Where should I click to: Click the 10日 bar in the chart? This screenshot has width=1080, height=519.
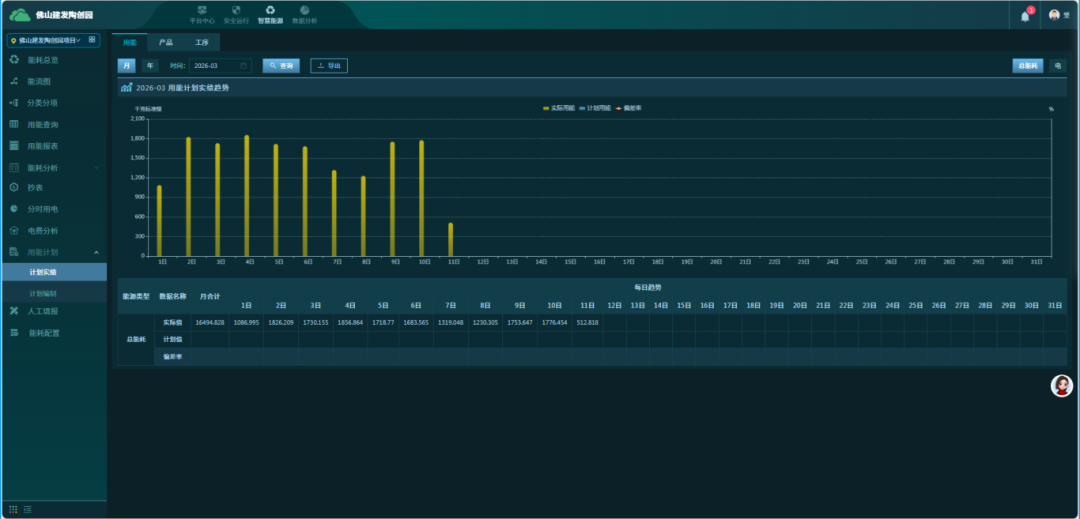421,198
